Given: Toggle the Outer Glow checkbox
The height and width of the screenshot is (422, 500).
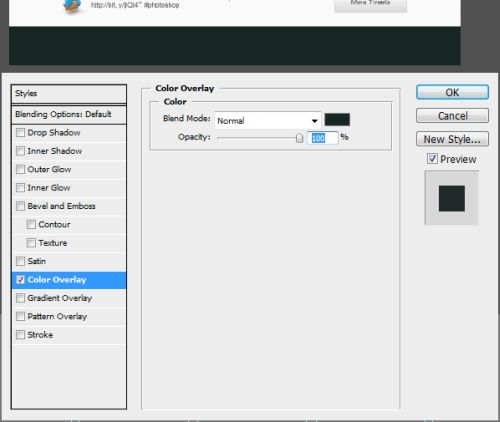Looking at the screenshot, I should (x=20, y=169).
